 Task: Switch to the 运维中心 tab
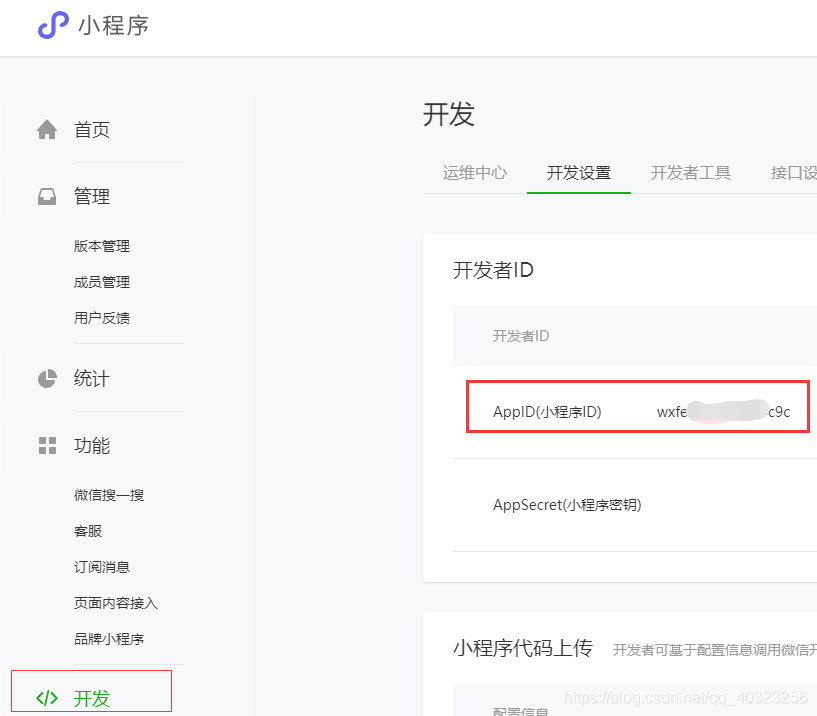pos(473,172)
